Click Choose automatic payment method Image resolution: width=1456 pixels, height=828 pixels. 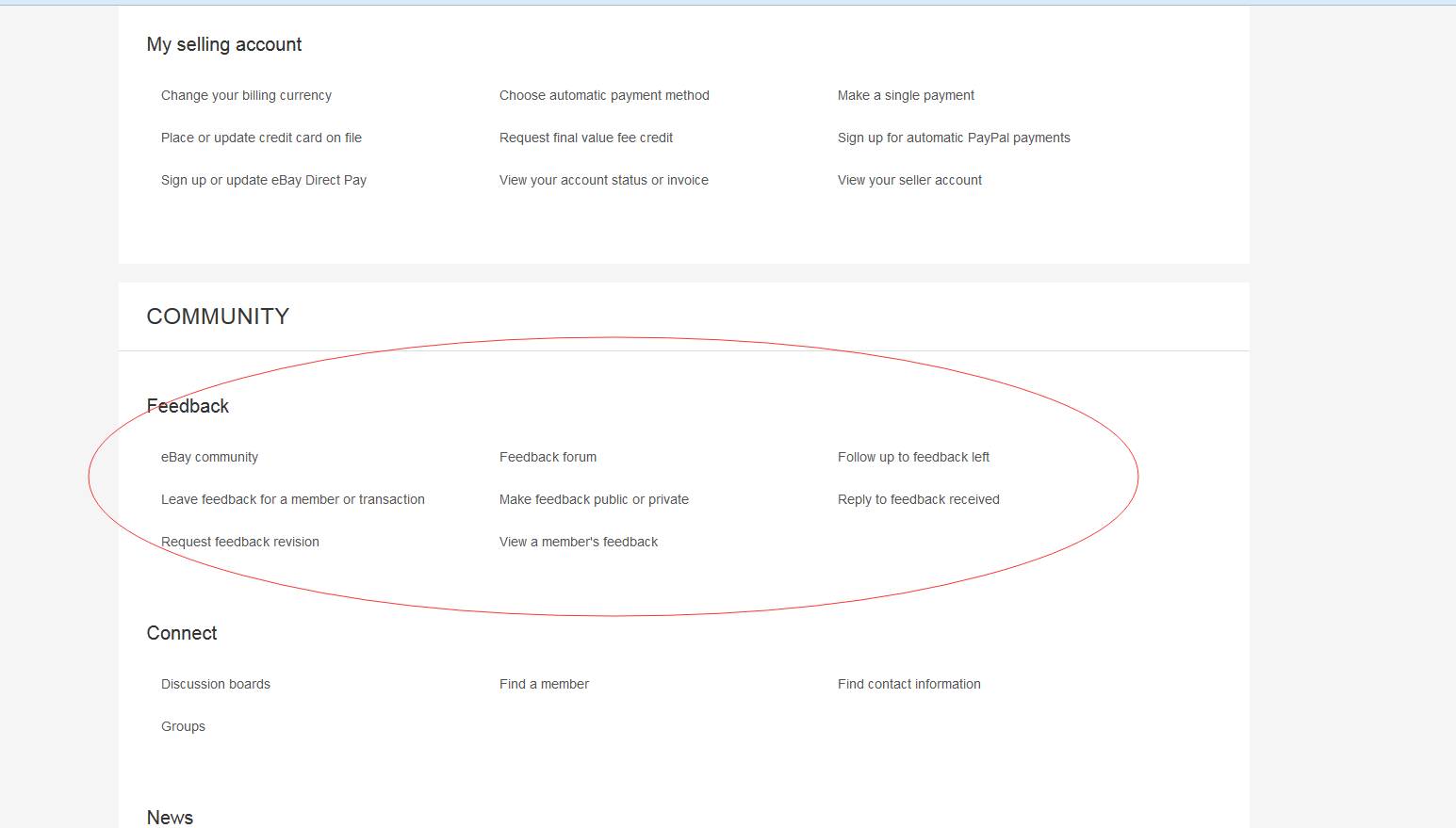[x=604, y=95]
